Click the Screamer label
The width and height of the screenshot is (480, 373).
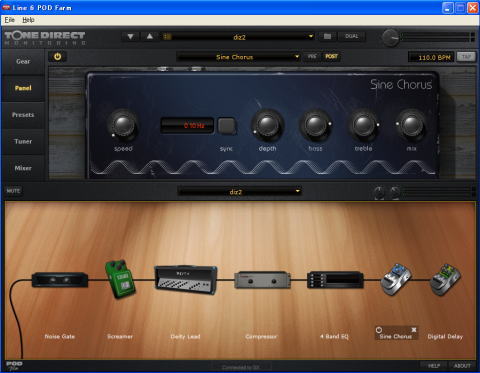(x=120, y=337)
